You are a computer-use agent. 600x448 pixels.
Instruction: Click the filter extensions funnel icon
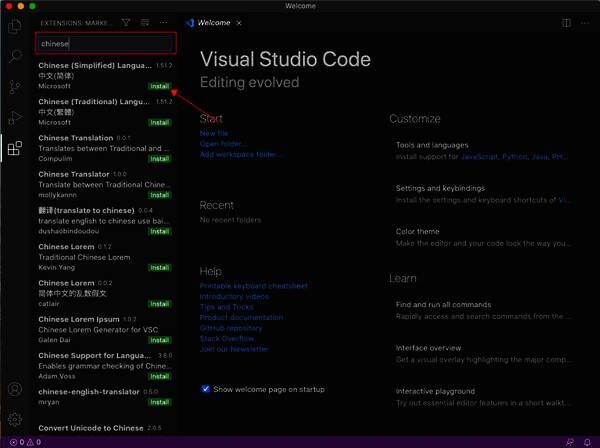126,22
